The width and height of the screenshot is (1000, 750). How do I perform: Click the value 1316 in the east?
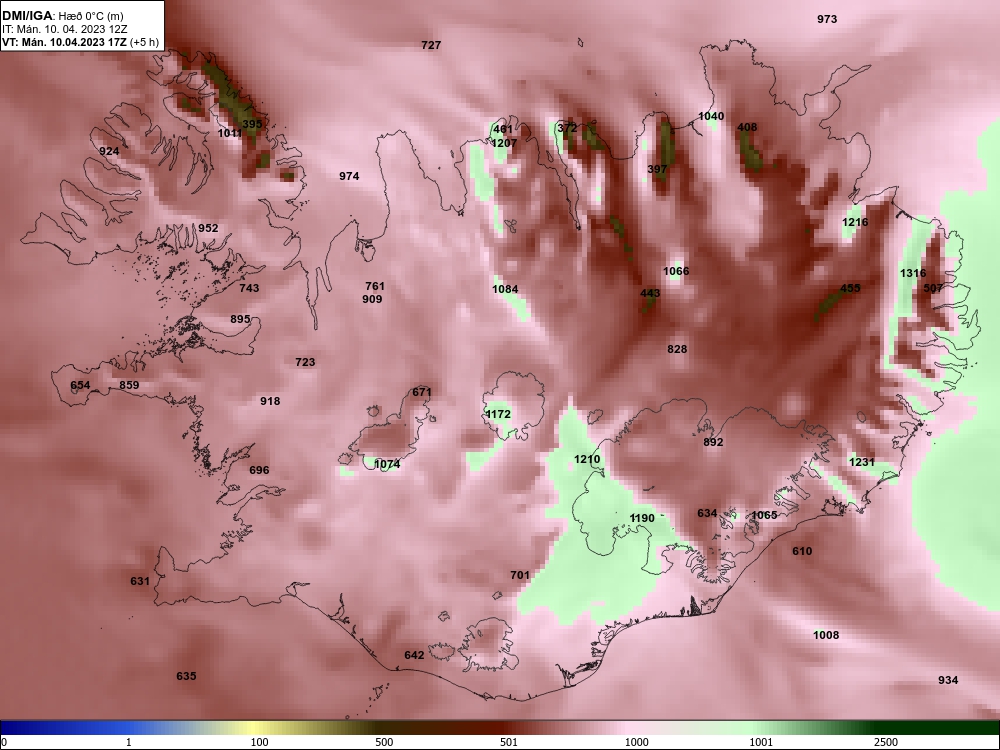(913, 273)
